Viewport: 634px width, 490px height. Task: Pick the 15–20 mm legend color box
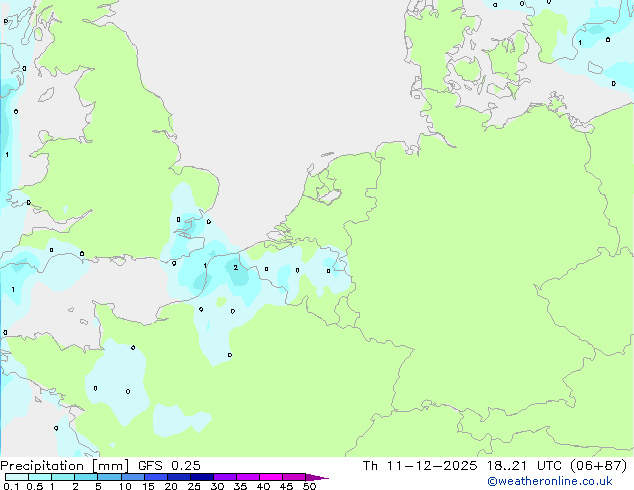155,477
